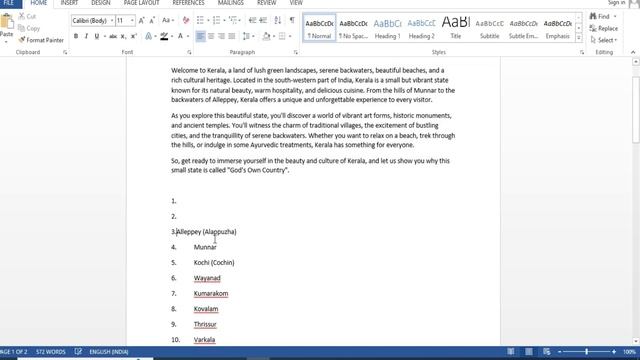Click the Format Painter brush

(22, 40)
